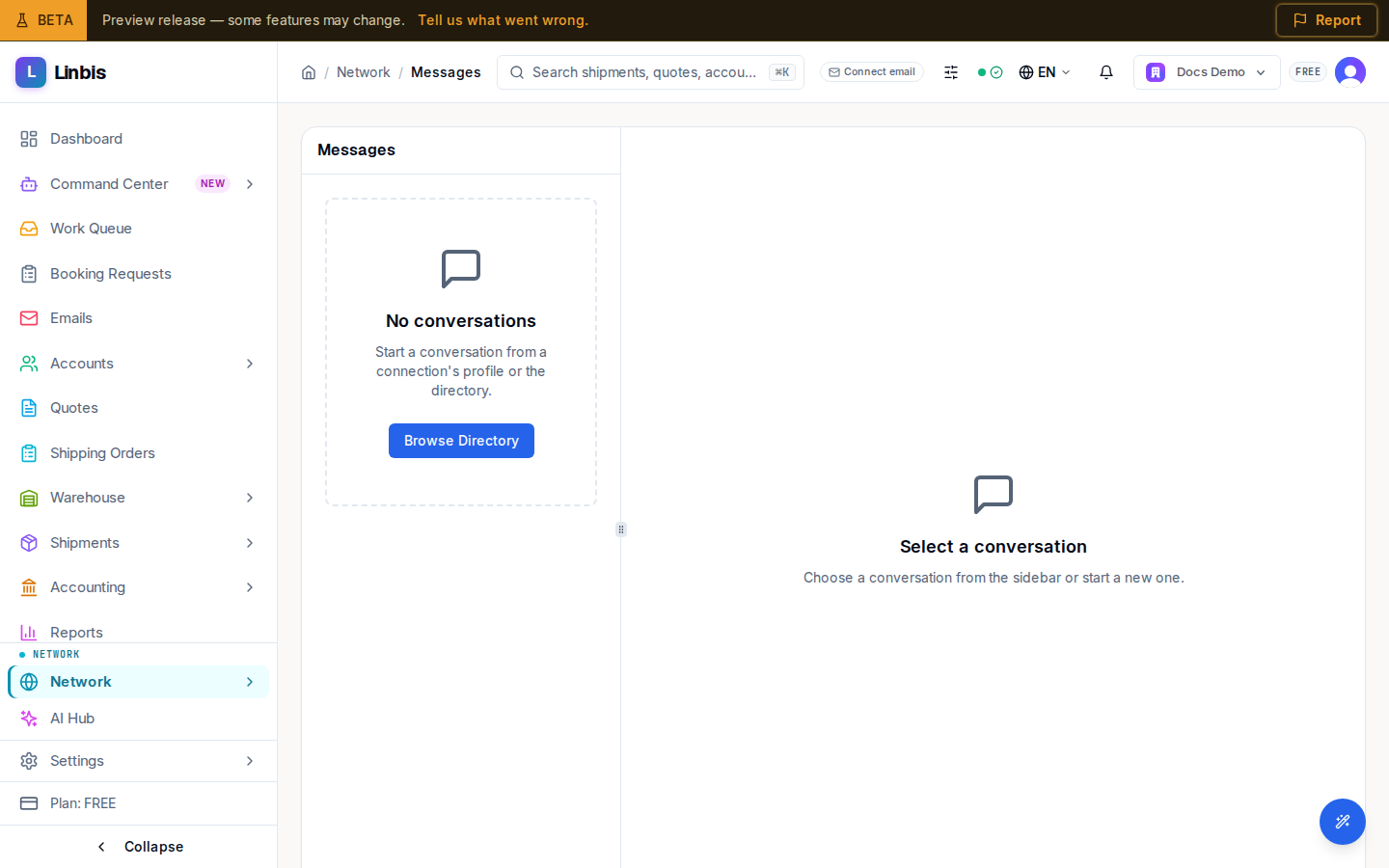Open the filter sliders icon in header
This screenshot has width=1389, height=868.
(x=951, y=72)
